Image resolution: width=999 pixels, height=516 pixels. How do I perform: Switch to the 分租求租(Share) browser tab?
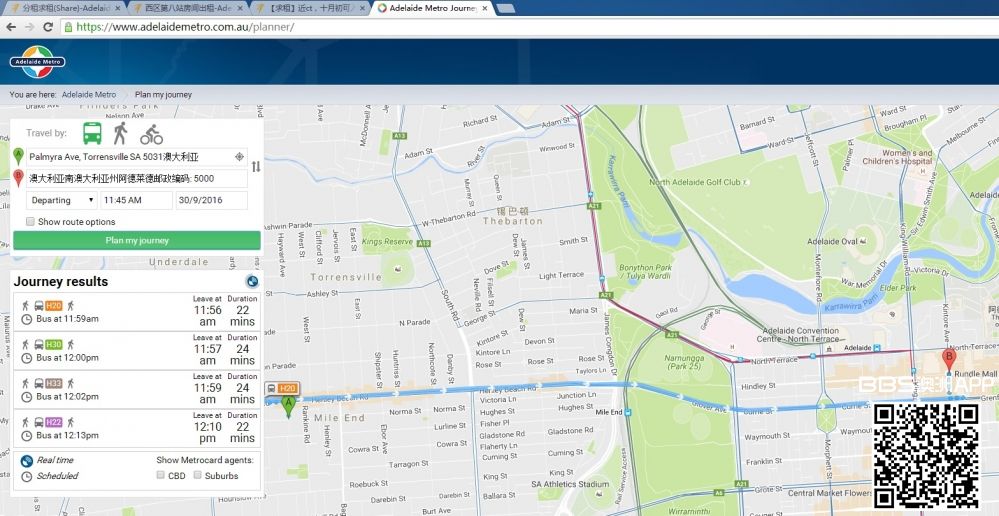pyautogui.click(x=65, y=8)
